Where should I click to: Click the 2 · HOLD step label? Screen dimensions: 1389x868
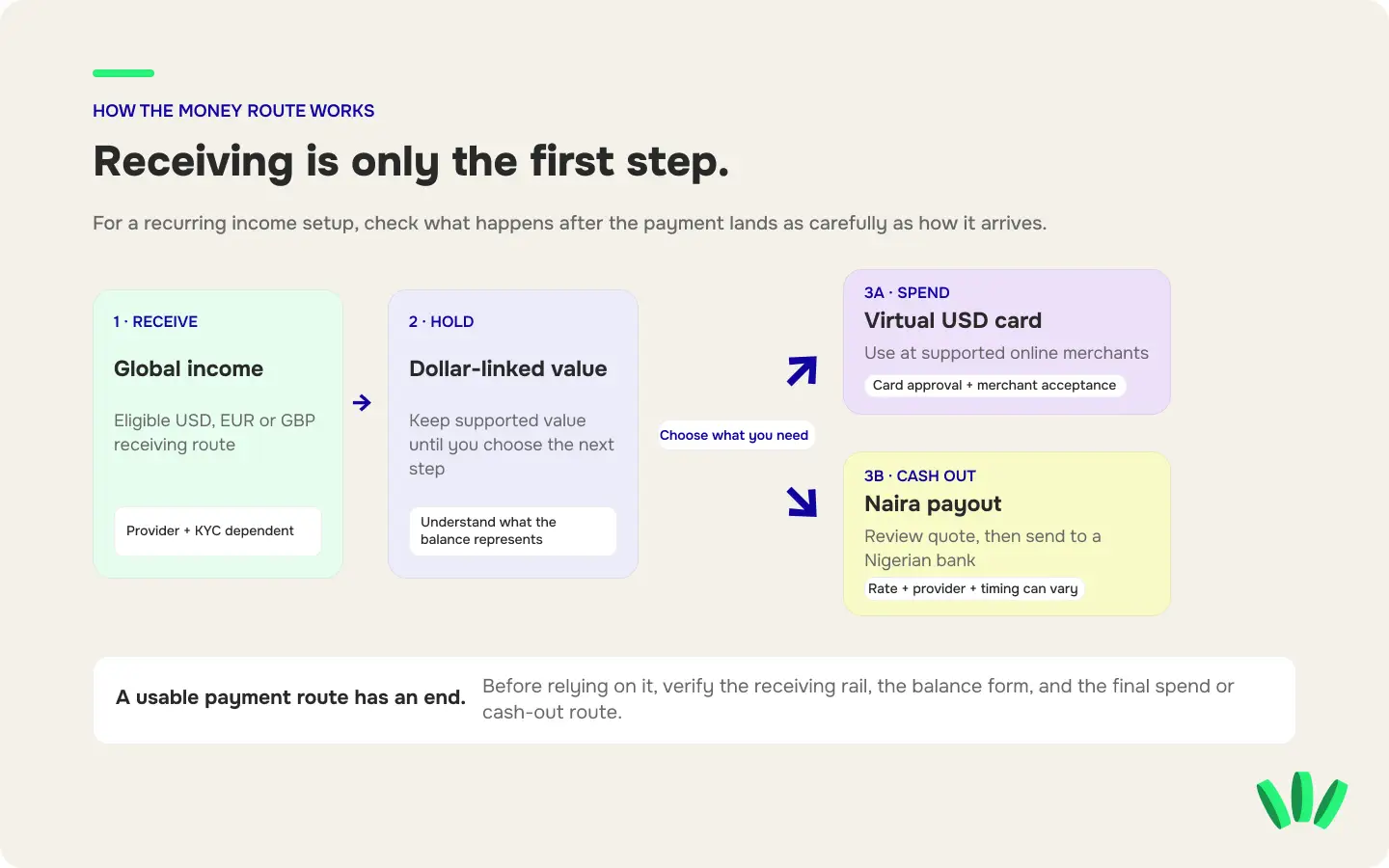[x=441, y=321]
